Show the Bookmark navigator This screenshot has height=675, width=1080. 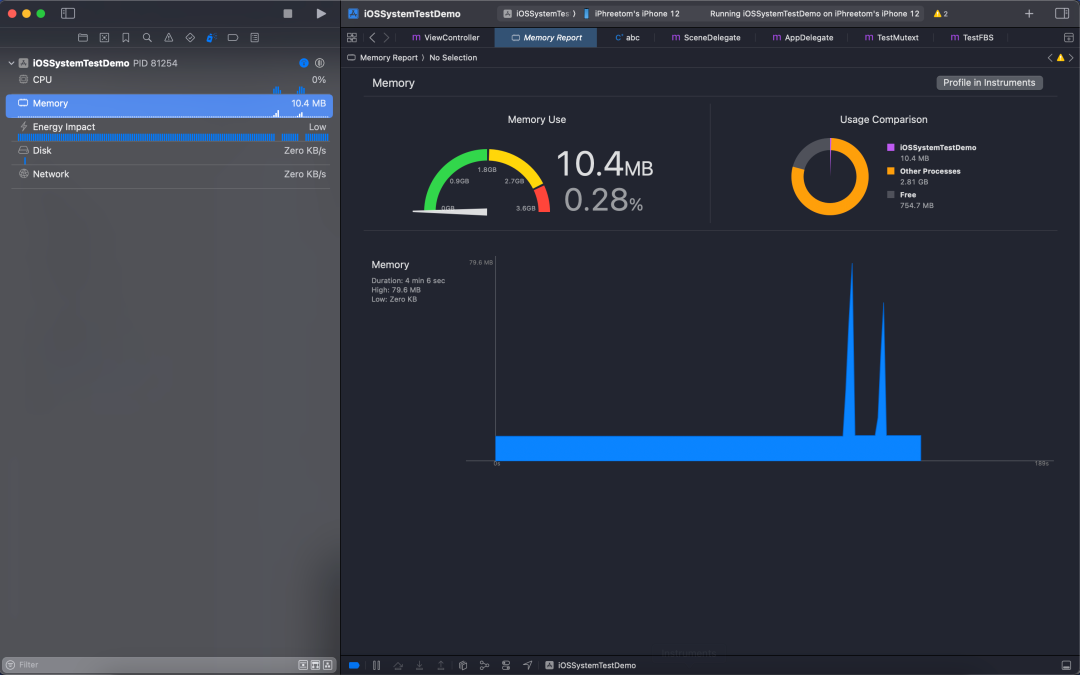coord(125,38)
